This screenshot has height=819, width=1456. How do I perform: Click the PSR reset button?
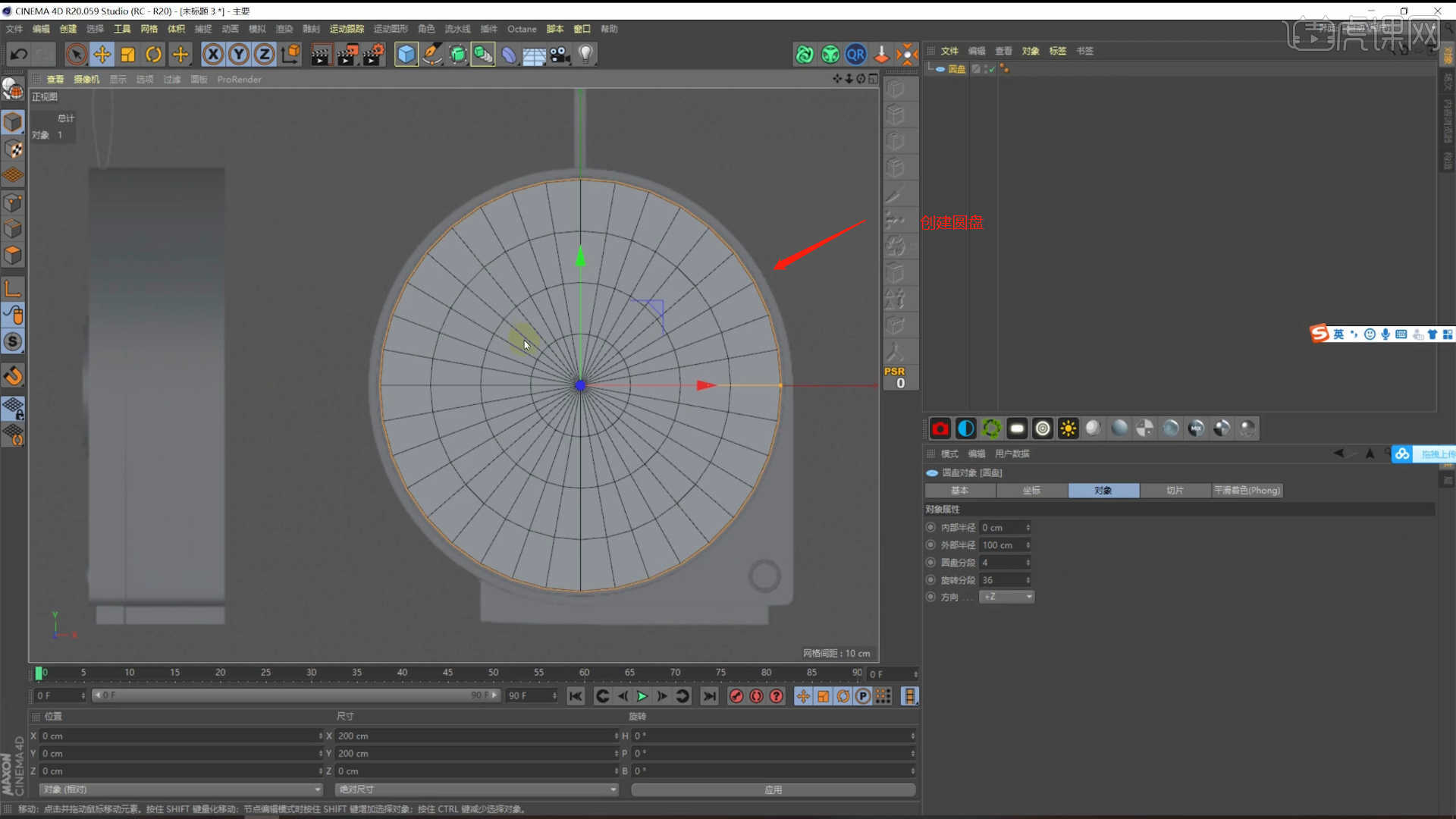pos(900,378)
